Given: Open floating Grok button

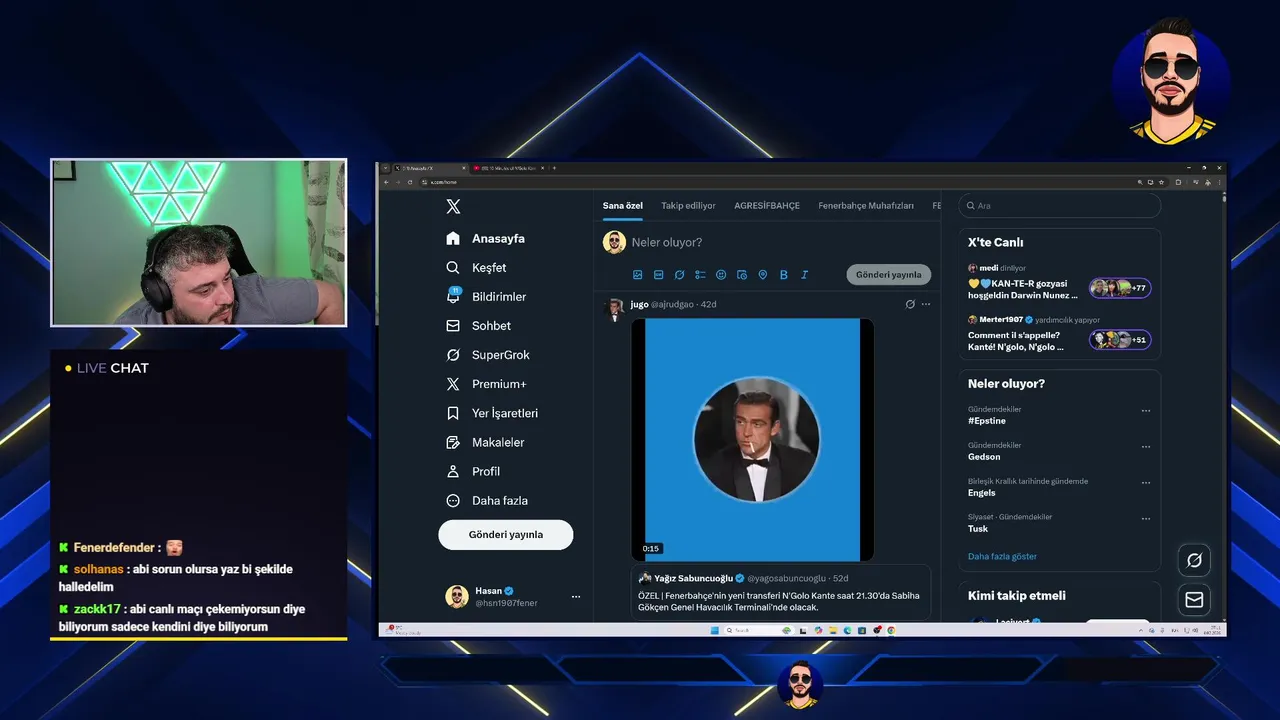Looking at the screenshot, I should [1194, 560].
